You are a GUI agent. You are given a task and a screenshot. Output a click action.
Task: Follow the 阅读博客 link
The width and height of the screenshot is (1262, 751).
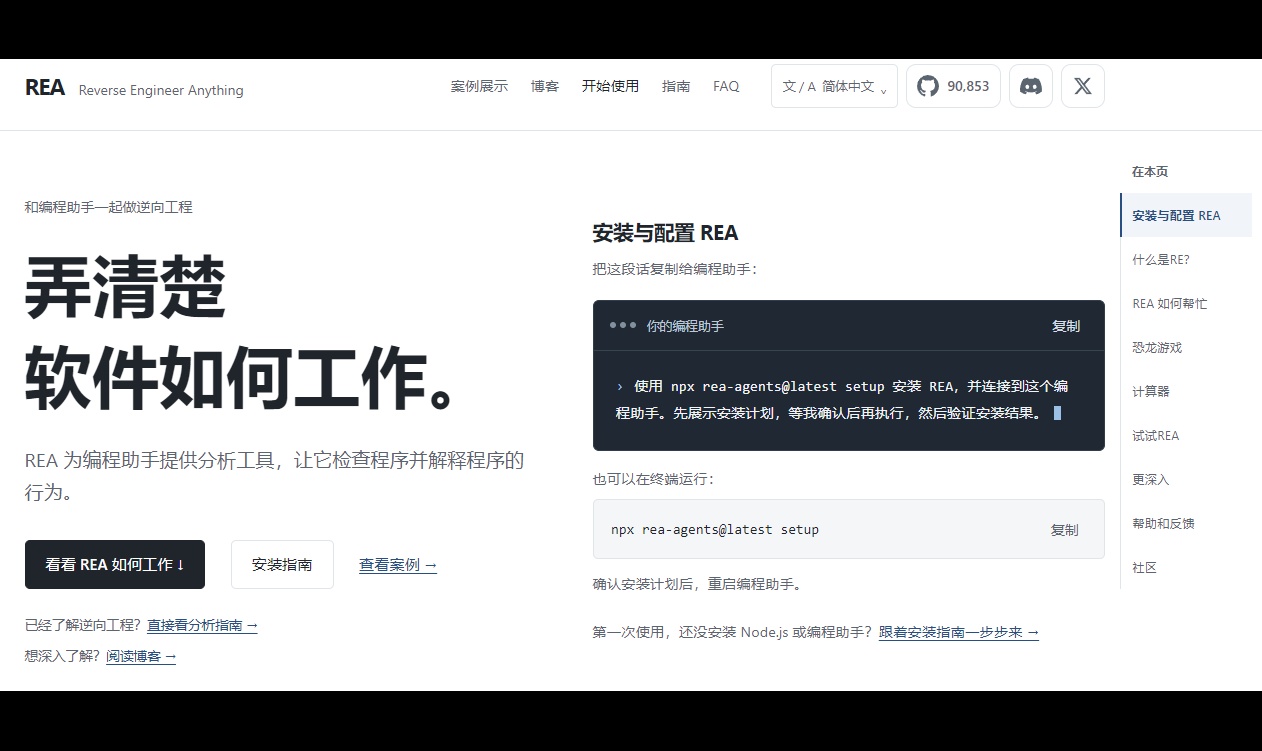(x=141, y=656)
